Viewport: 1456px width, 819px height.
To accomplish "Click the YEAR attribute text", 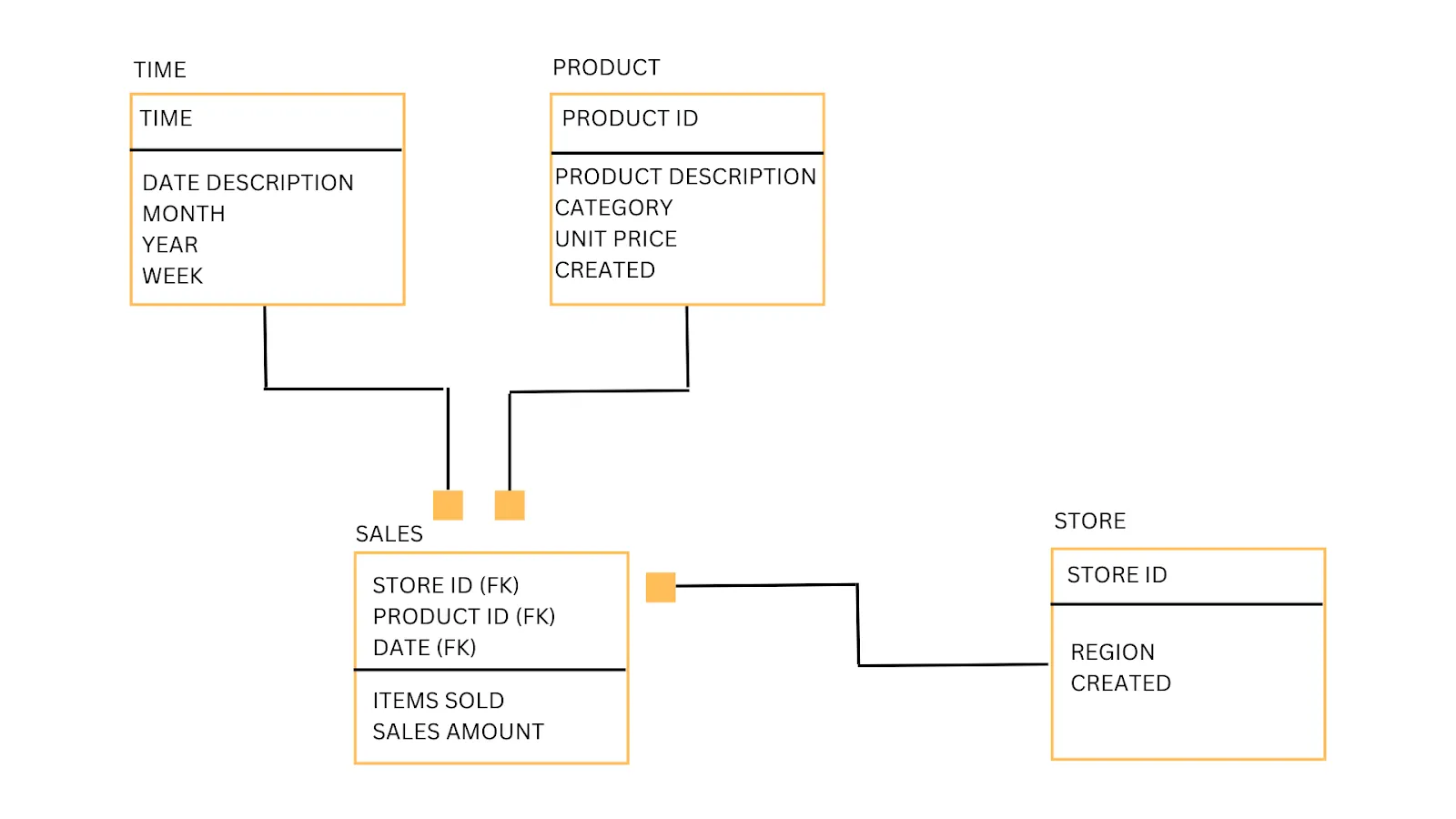I will click(x=170, y=245).
